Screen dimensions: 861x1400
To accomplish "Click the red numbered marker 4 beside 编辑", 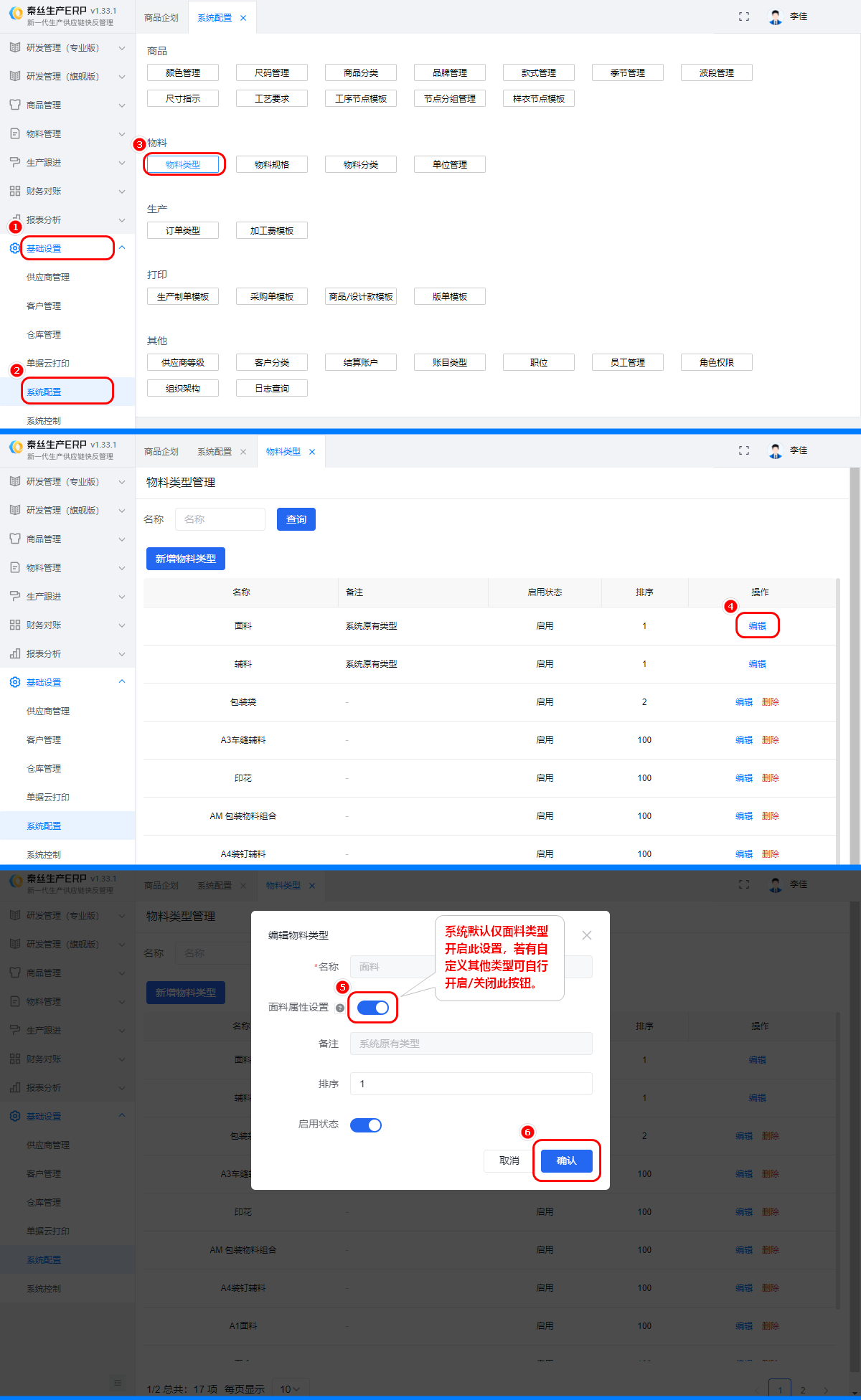I will 730,607.
